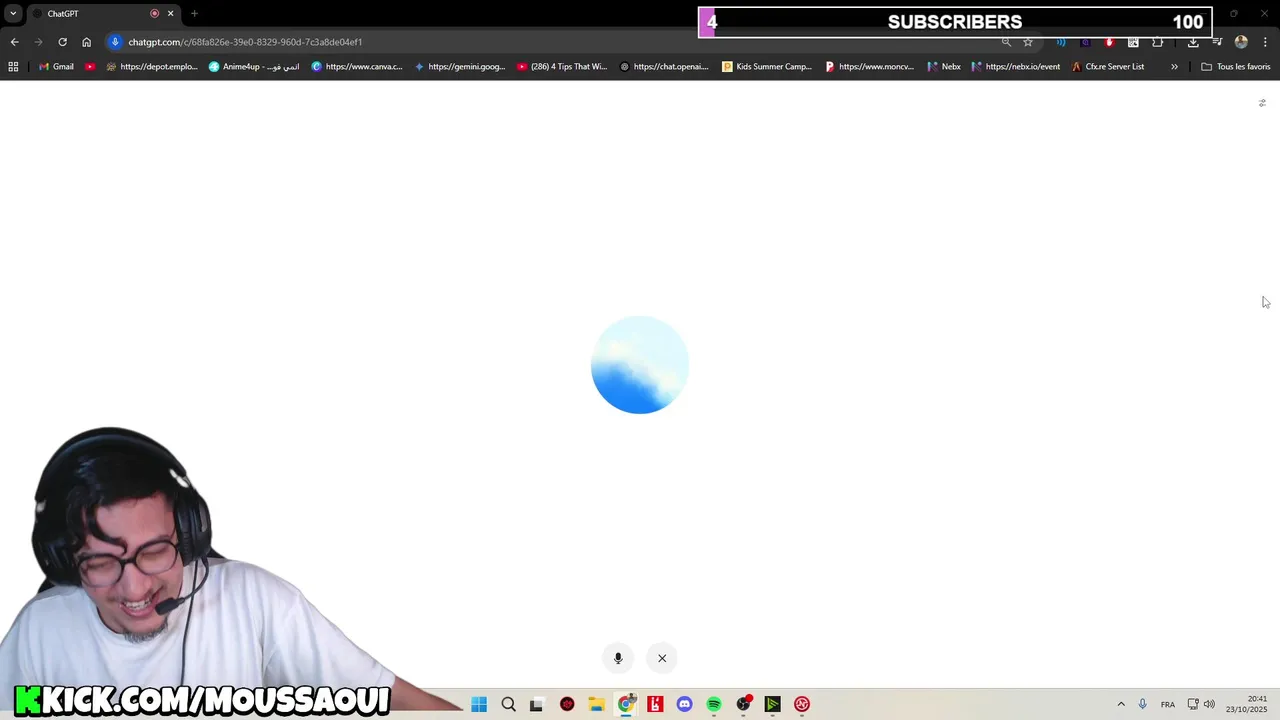This screenshot has height=720, width=1280.
Task: Open the Windows Start menu
Action: 479,704
